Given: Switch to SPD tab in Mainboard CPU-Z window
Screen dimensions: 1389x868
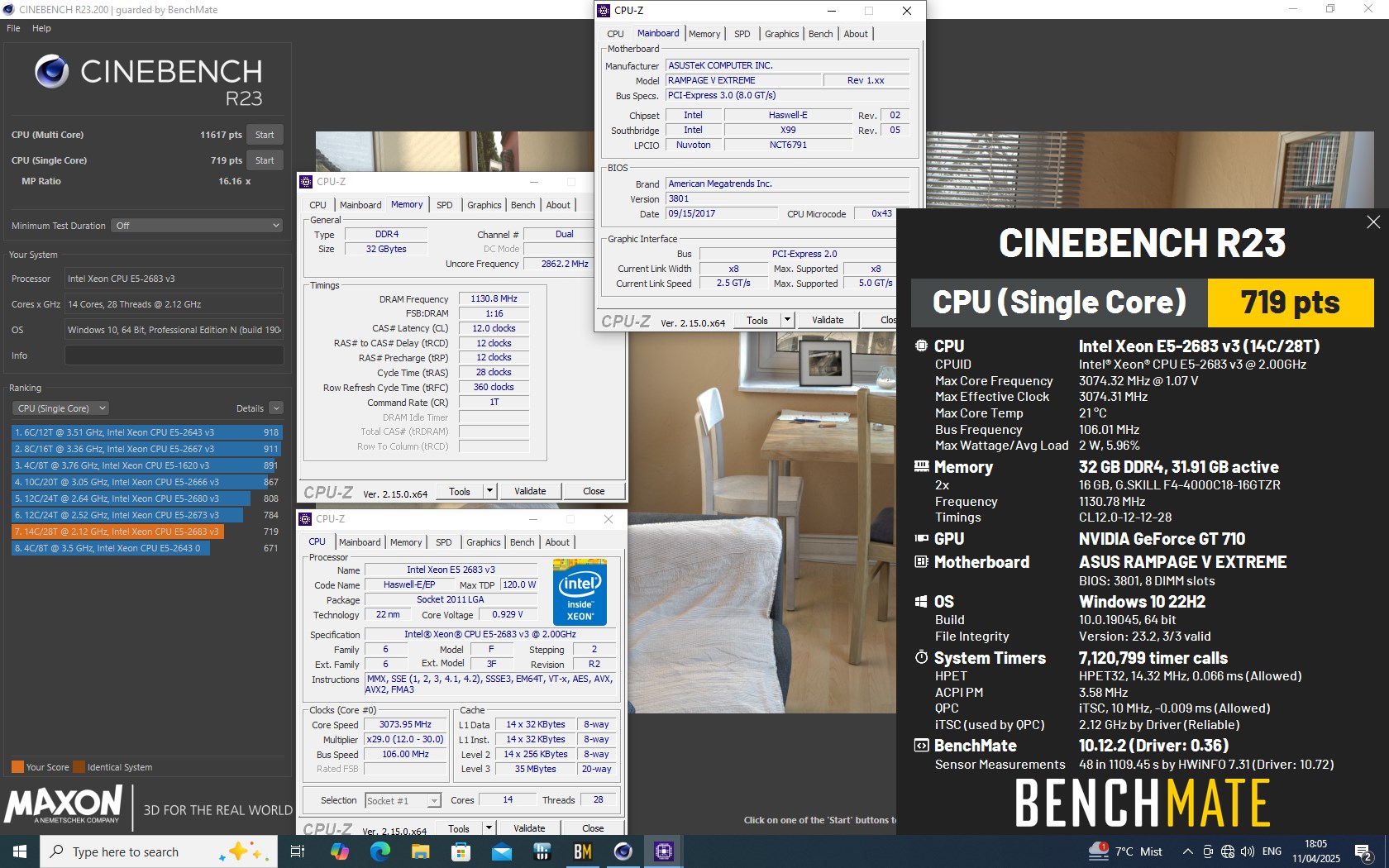Looking at the screenshot, I should [x=742, y=34].
